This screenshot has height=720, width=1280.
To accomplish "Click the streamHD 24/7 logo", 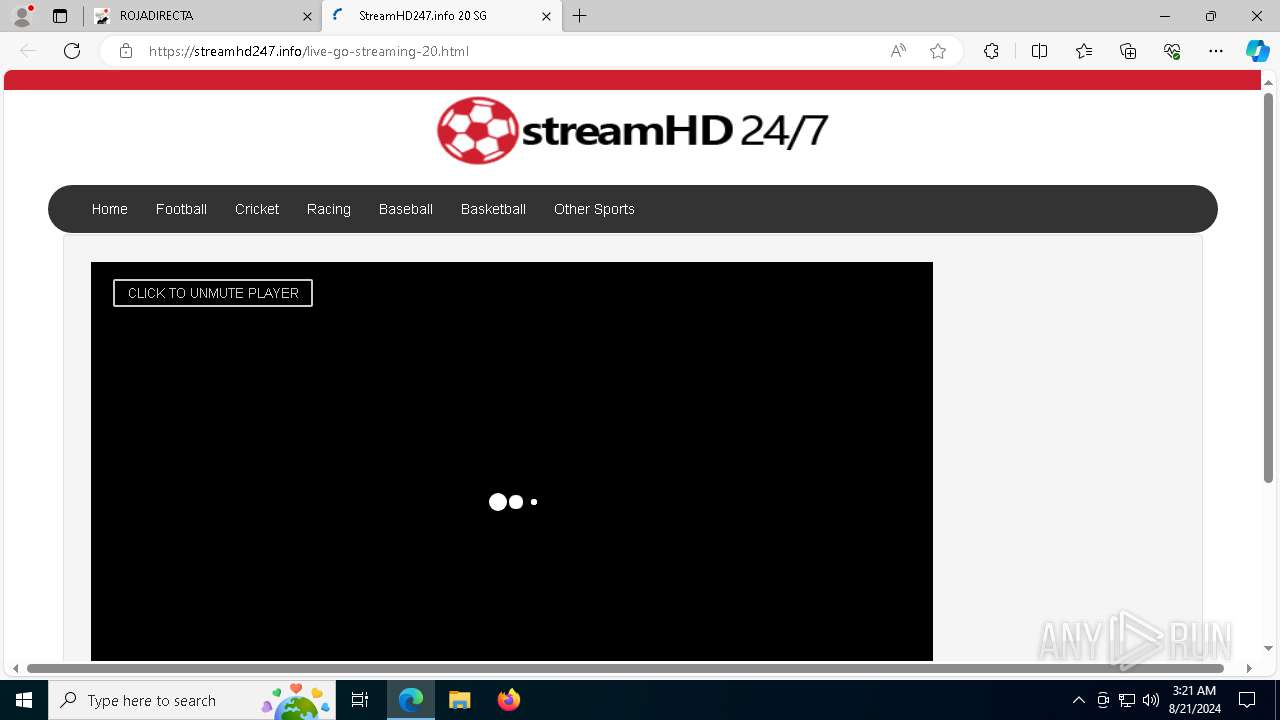I will click(632, 130).
